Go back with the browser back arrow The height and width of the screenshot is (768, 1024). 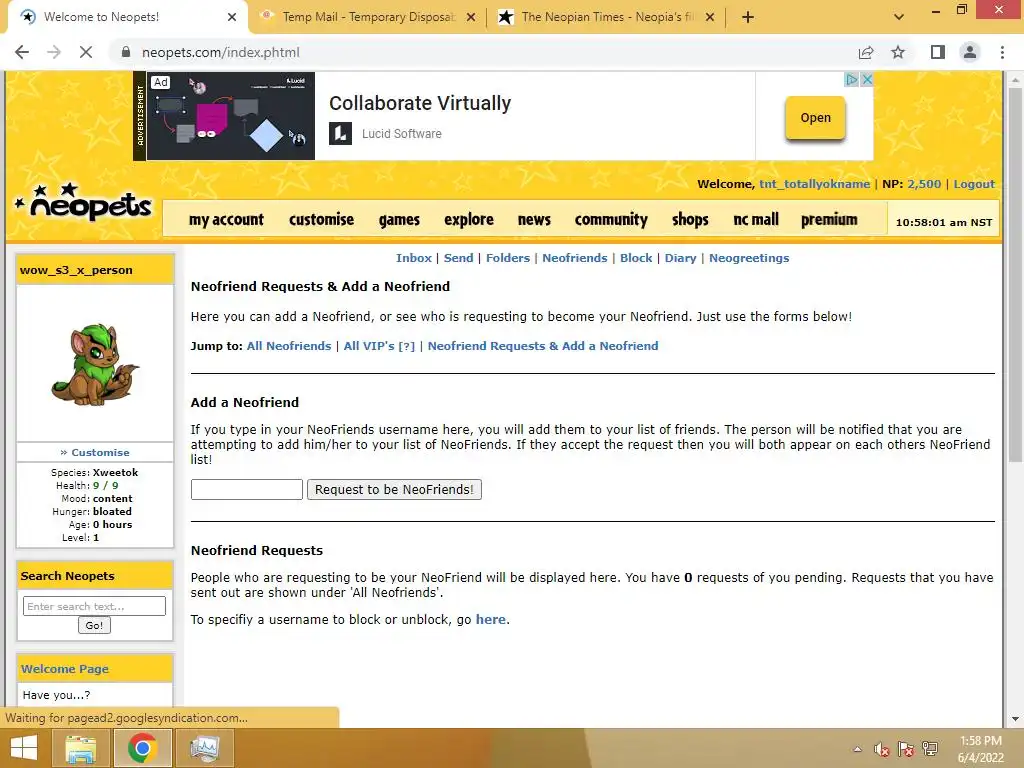22,52
